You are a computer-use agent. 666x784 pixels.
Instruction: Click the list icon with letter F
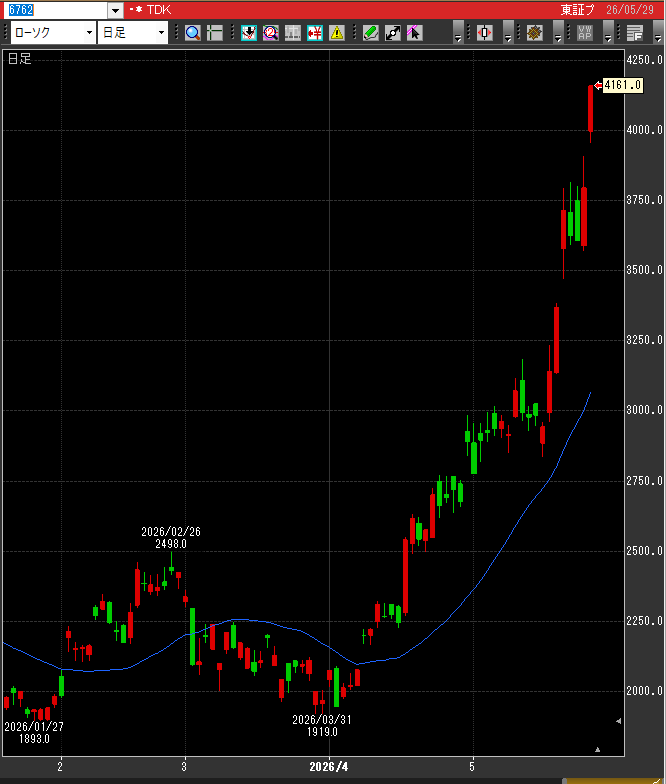pyautogui.click(x=634, y=33)
